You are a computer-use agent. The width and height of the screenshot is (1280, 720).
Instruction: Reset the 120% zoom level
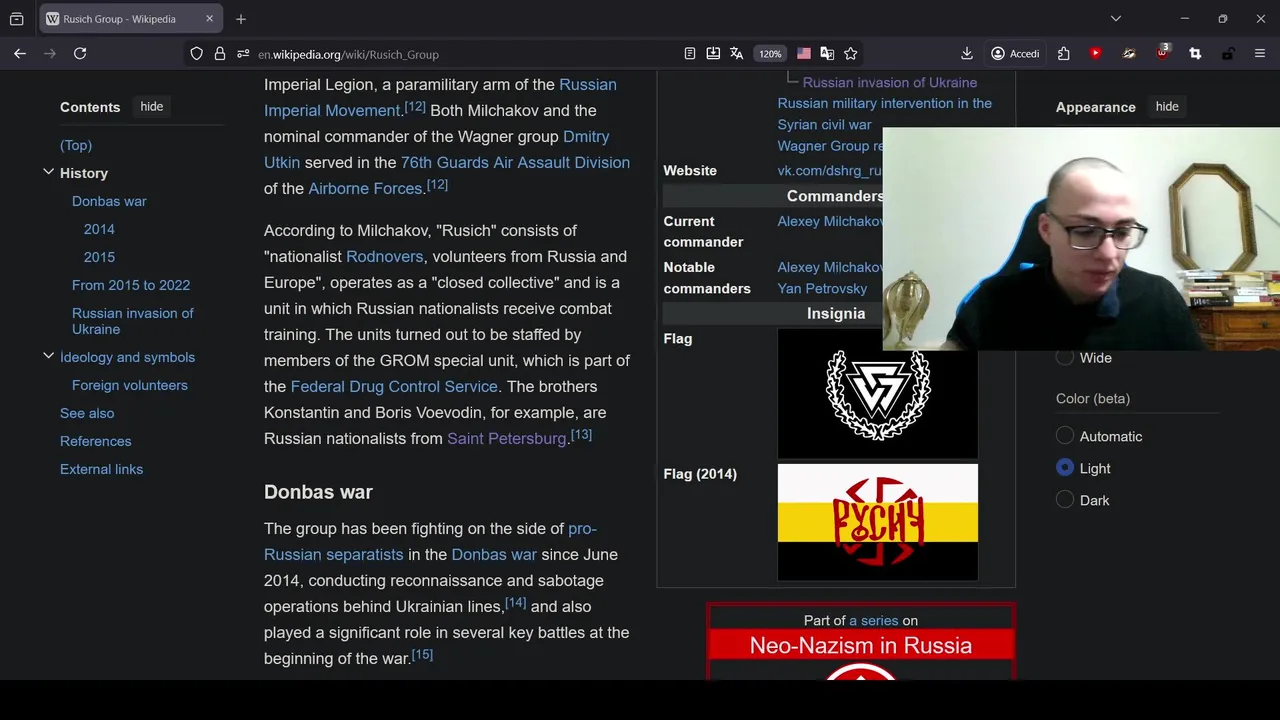[770, 54]
